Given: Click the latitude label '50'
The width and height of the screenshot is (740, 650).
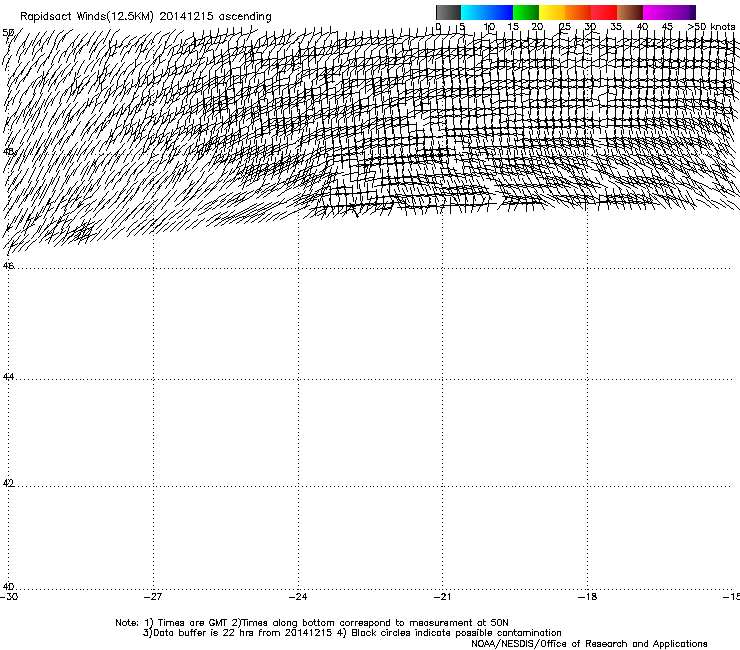Looking at the screenshot, I should tap(8, 33).
